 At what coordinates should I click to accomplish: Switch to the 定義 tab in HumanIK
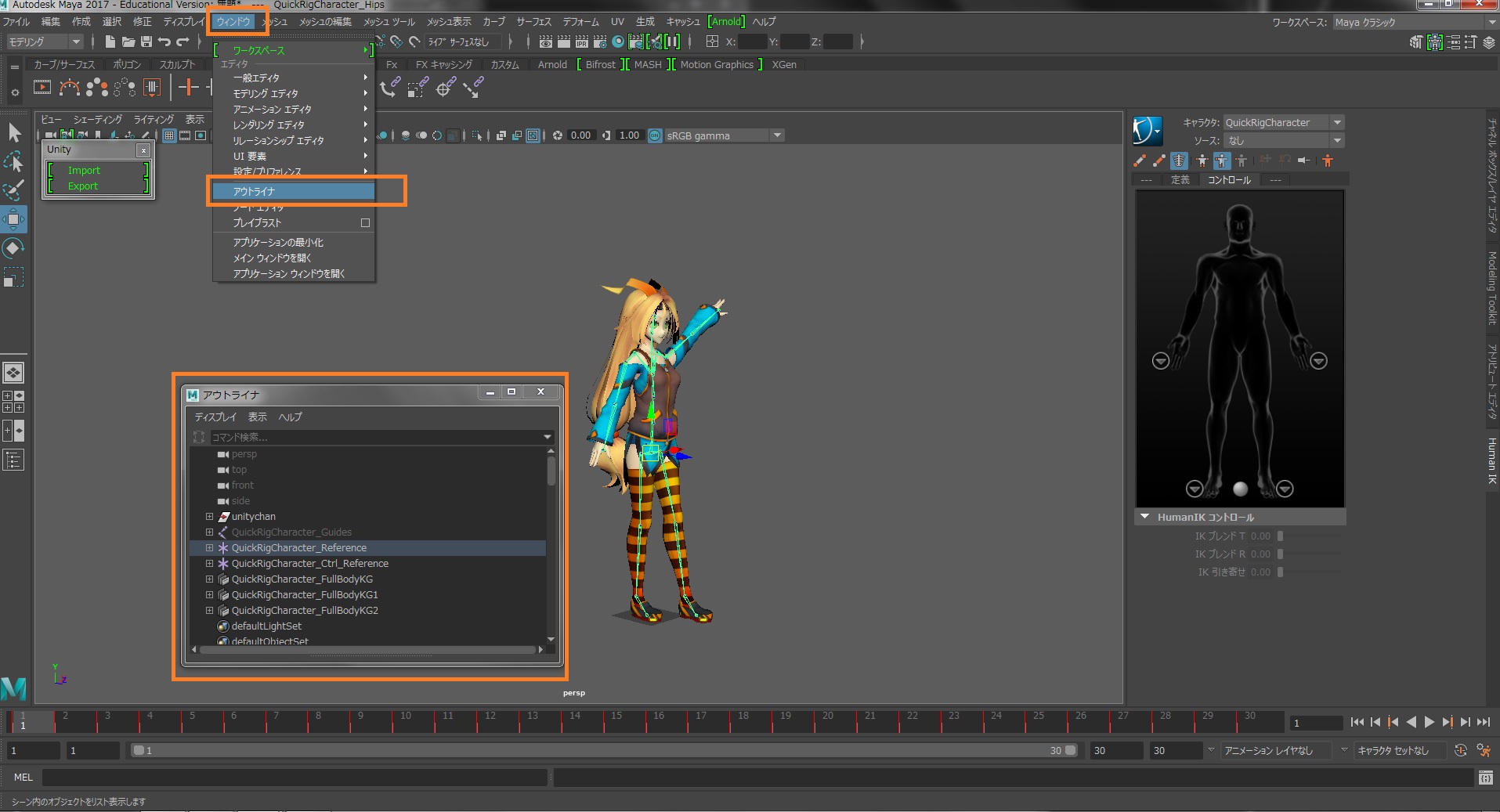coord(1180,180)
